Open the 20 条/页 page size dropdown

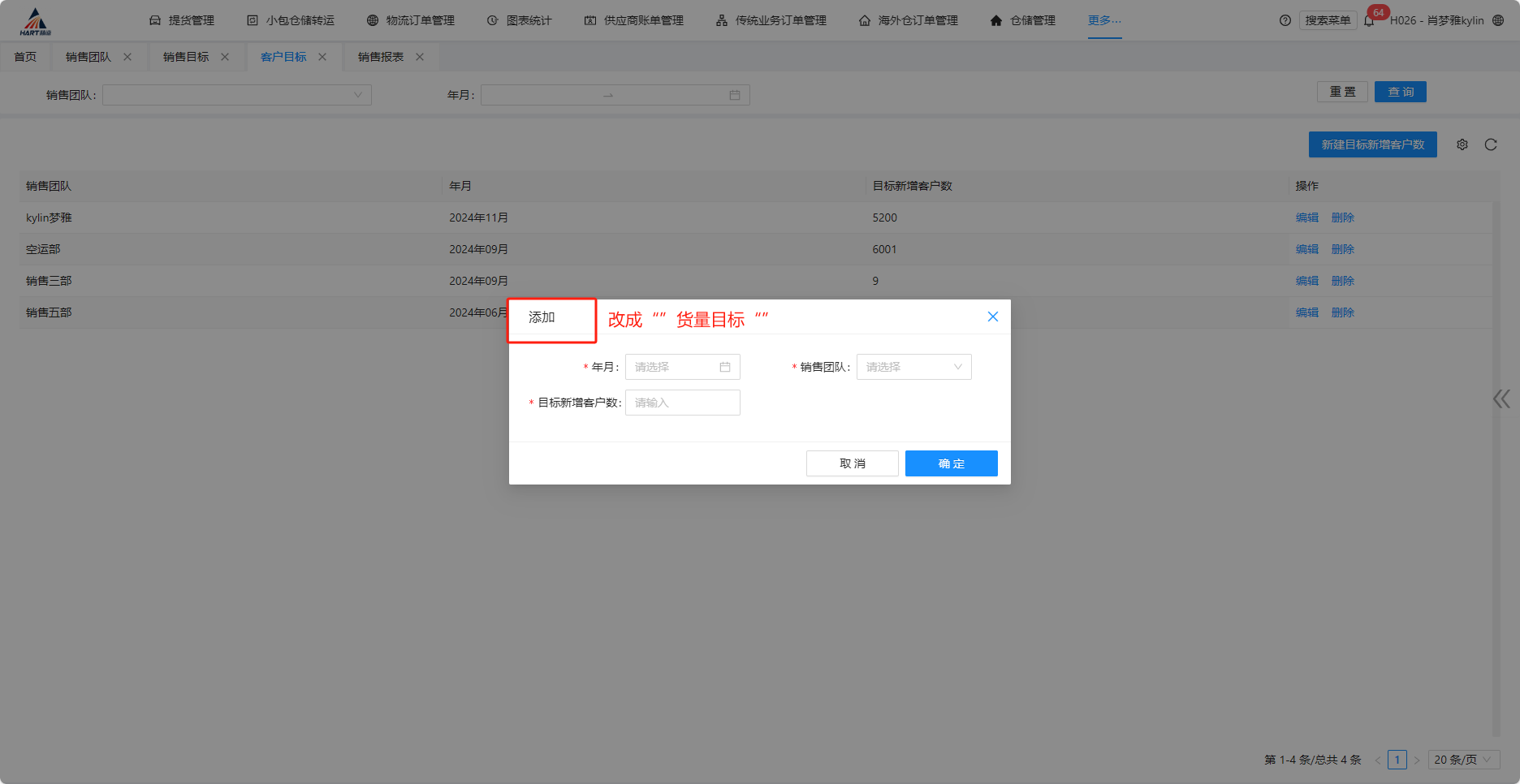(x=1463, y=760)
